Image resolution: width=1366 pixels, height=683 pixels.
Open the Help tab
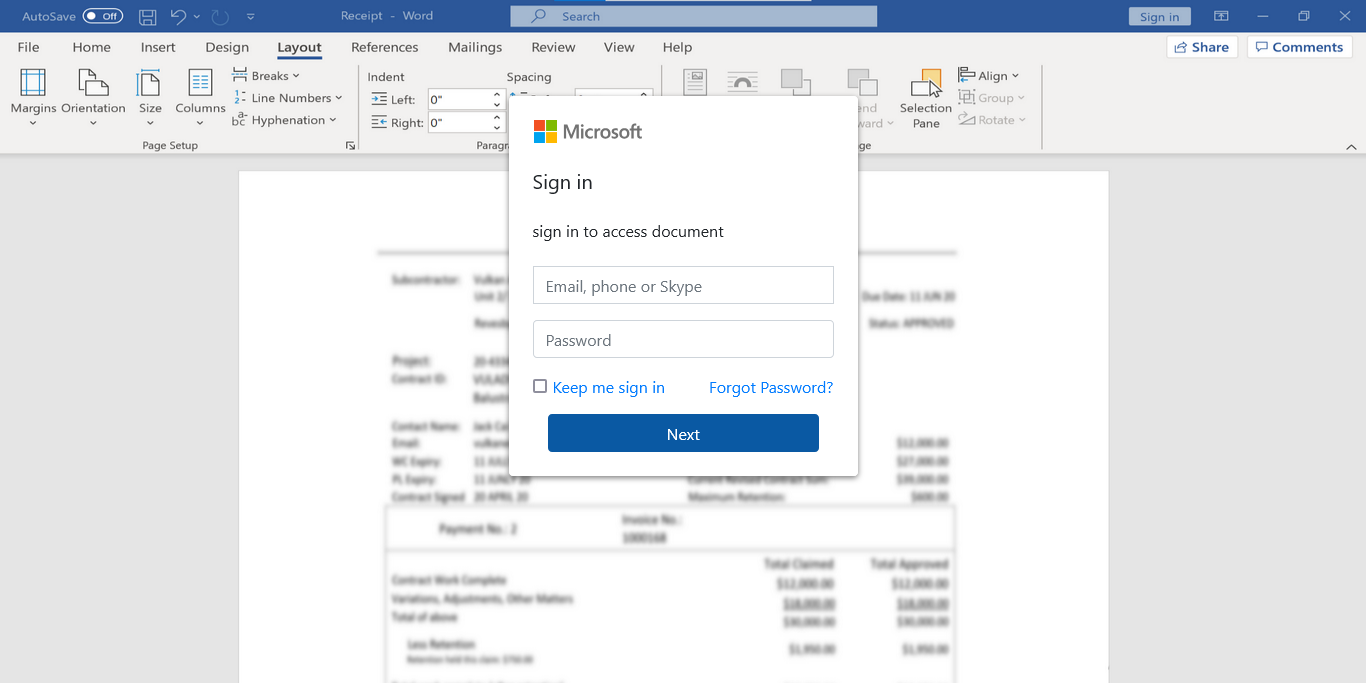[x=677, y=47]
